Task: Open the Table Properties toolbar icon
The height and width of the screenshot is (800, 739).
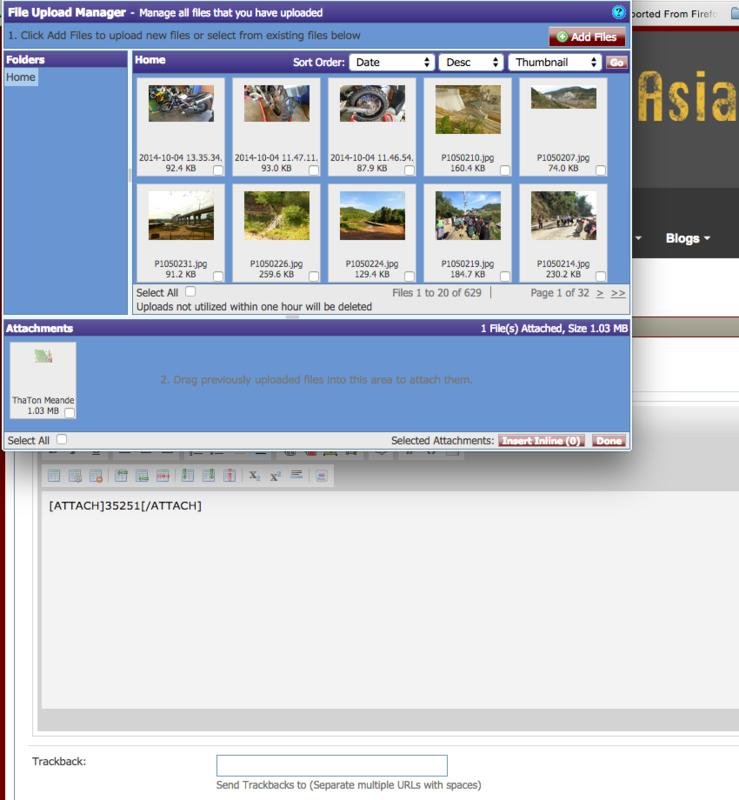Action: click(x=75, y=476)
